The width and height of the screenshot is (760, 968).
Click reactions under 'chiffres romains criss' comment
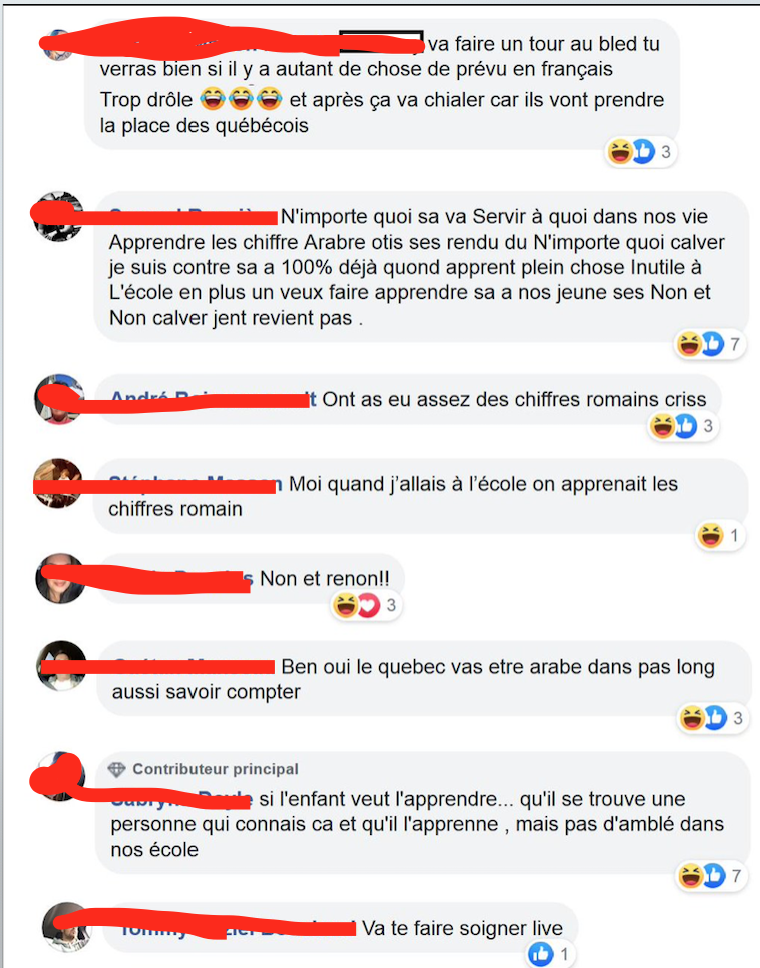click(x=683, y=426)
